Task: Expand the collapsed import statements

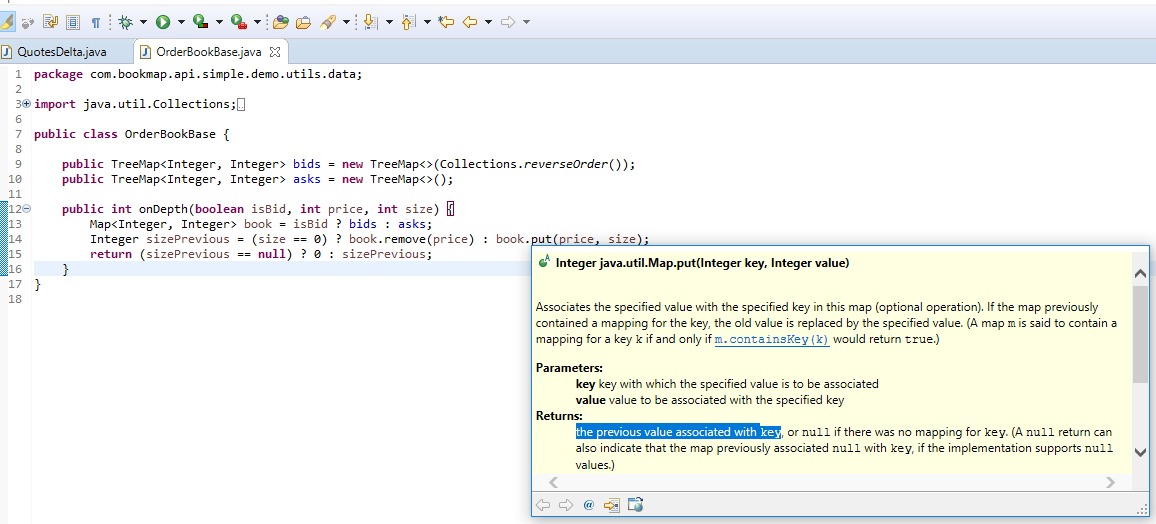Action: click(x=25, y=104)
